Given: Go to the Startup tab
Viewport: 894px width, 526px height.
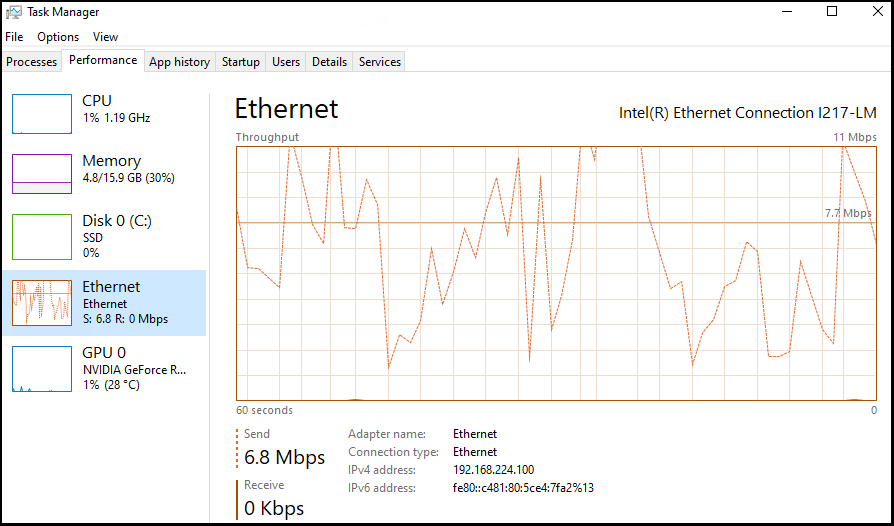Looking at the screenshot, I should click(241, 62).
